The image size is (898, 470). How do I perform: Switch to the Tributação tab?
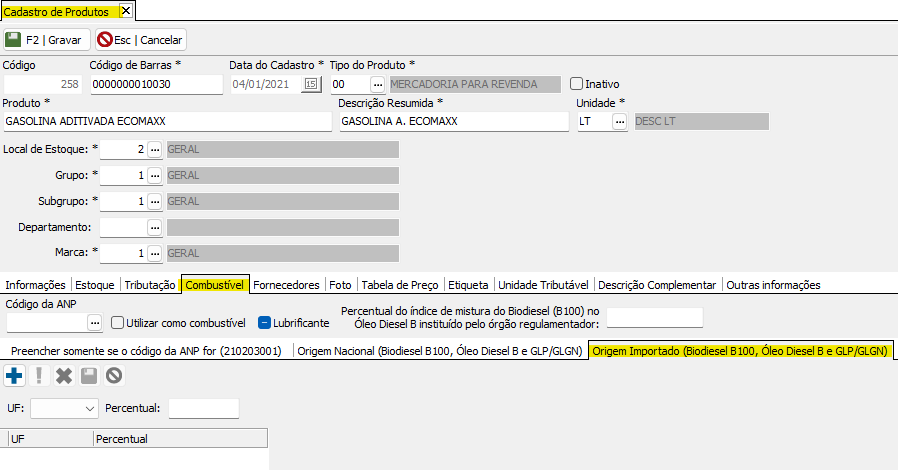(x=150, y=285)
